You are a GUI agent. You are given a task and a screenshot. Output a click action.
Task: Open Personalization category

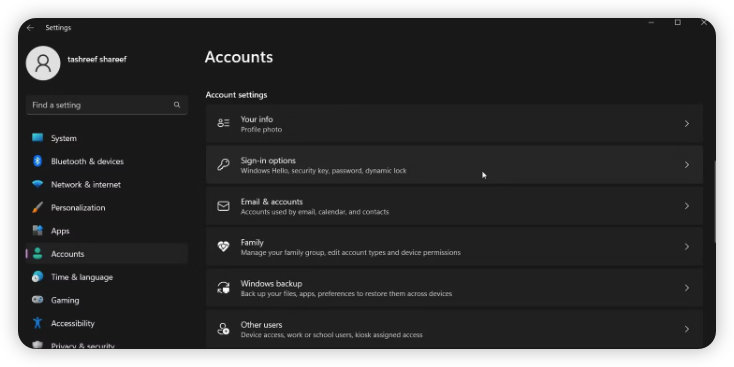point(107,207)
